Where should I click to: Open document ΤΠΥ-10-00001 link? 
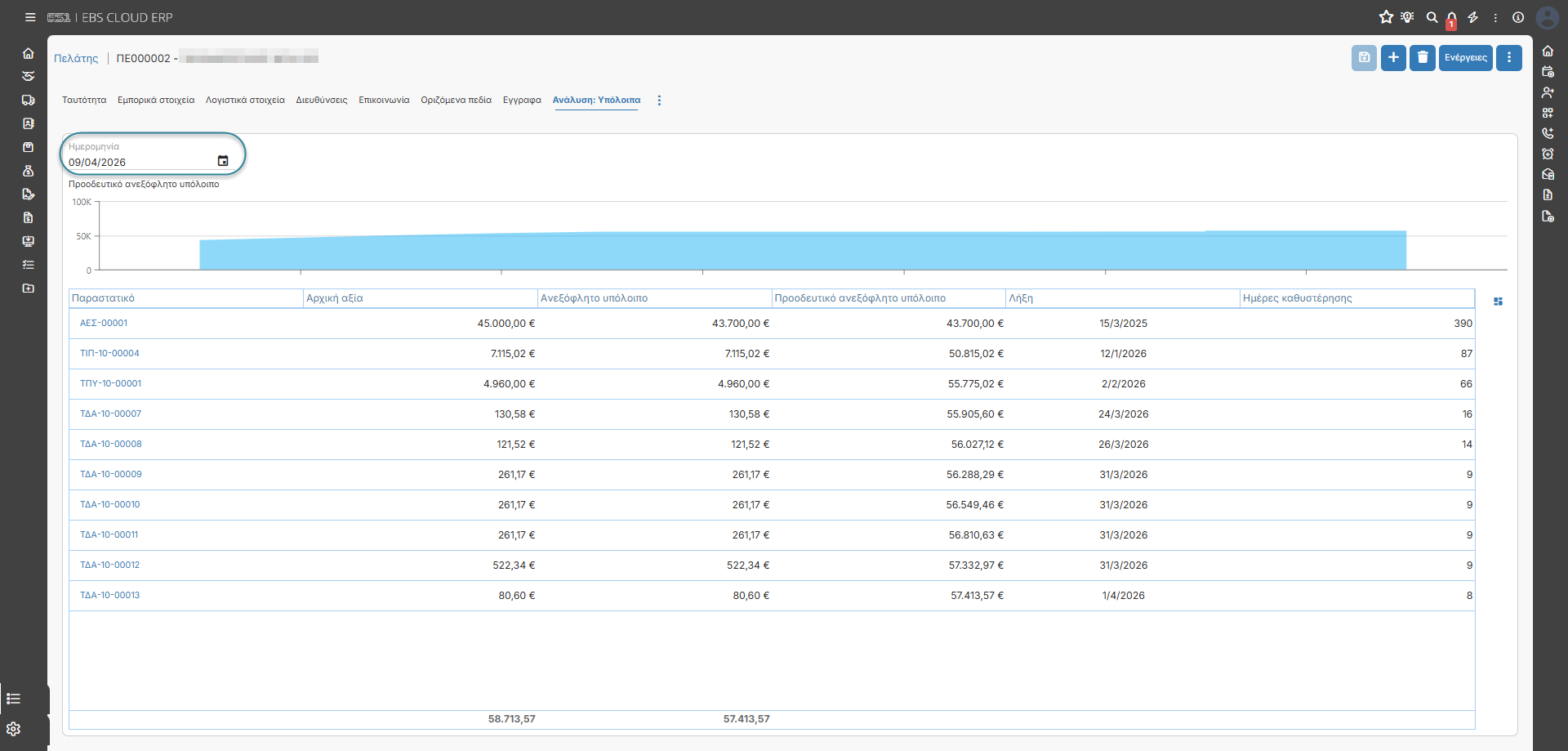coord(110,383)
